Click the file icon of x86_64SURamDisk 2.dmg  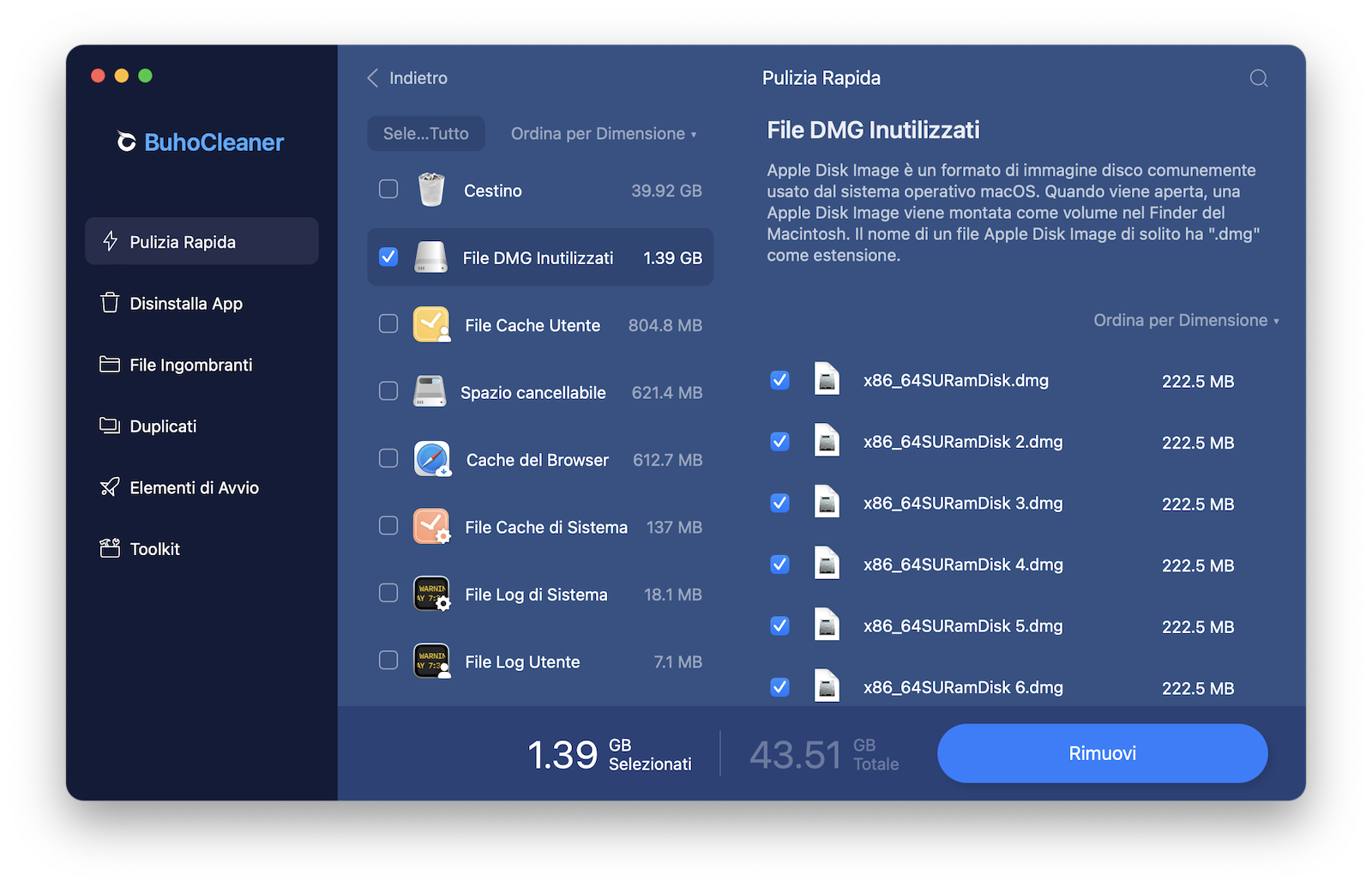point(827,441)
